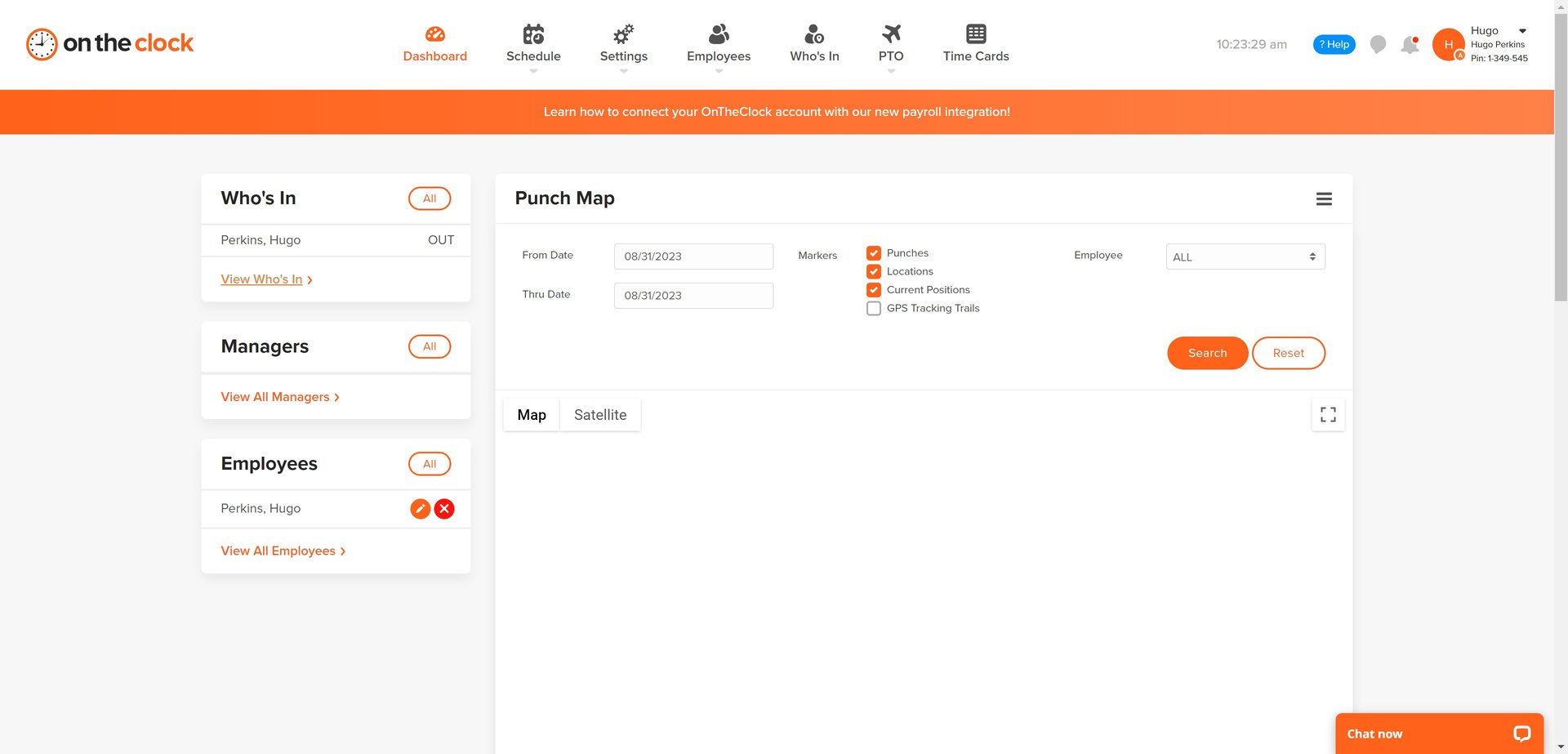The width and height of the screenshot is (1568, 754).
Task: Expand the PTO menu chevron
Action: (891, 71)
